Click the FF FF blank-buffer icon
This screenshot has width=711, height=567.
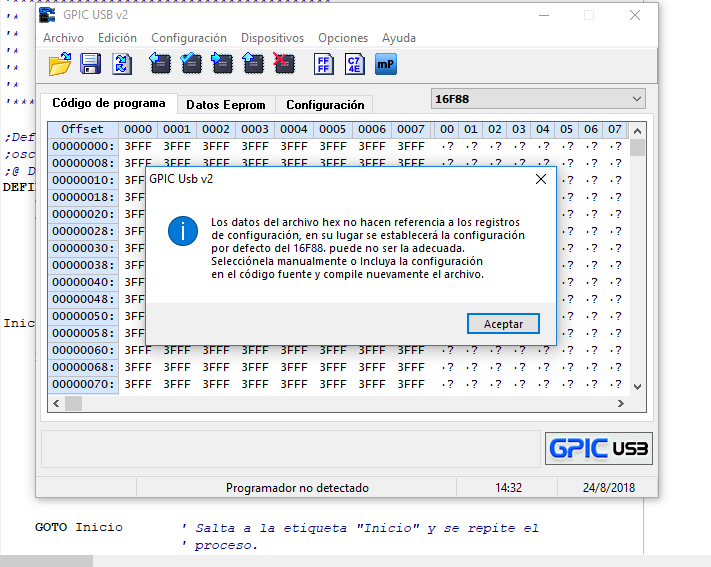coord(323,64)
